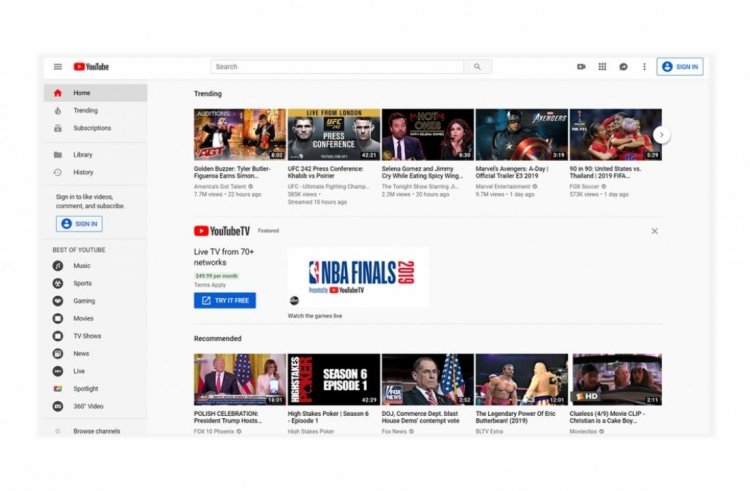Click the TRY IT FREE button
Viewport: 750px width, 491px height.
pos(225,301)
